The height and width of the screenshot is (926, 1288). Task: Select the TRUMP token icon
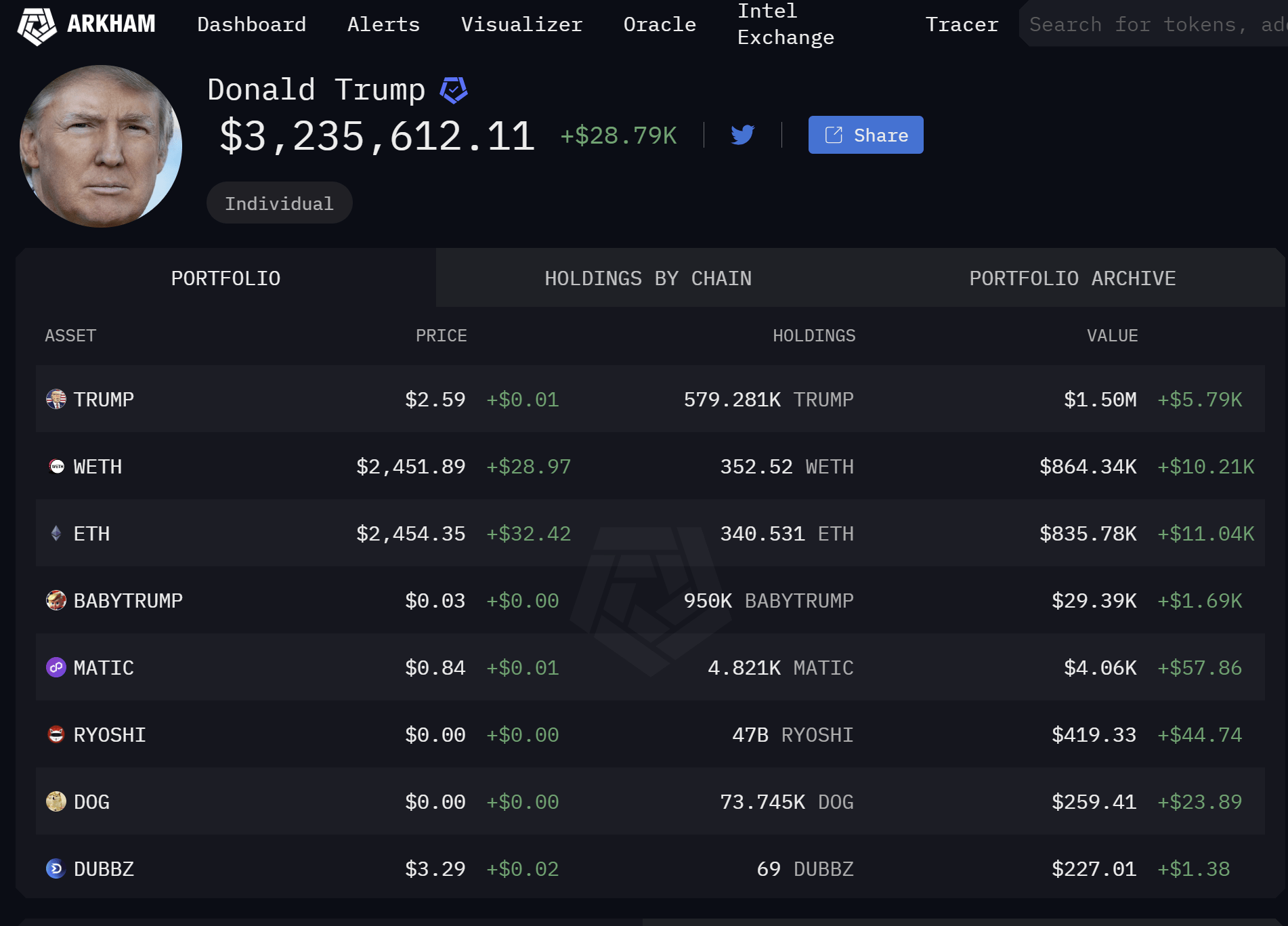(56, 399)
